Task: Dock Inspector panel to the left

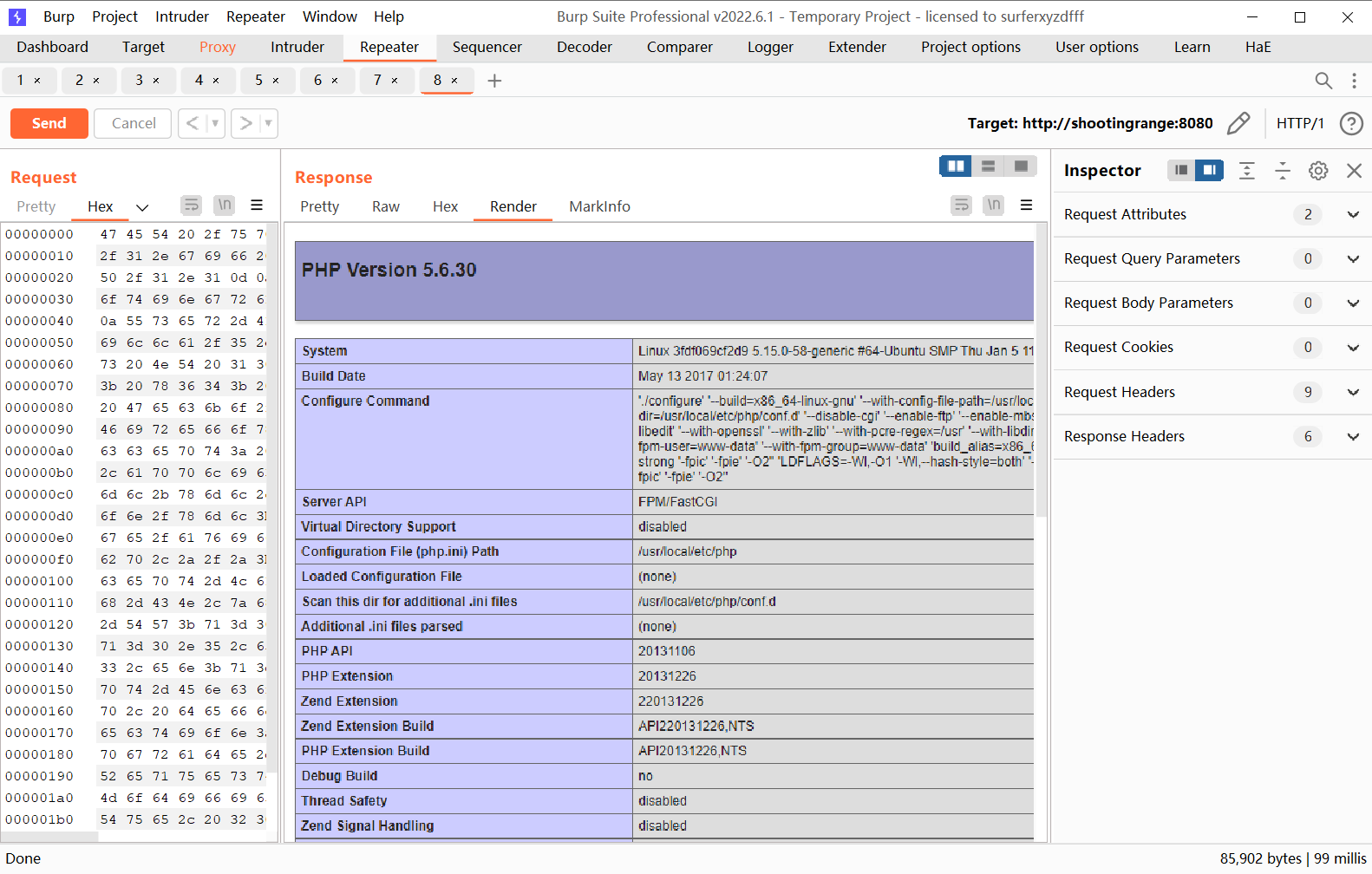Action: pos(1180,170)
